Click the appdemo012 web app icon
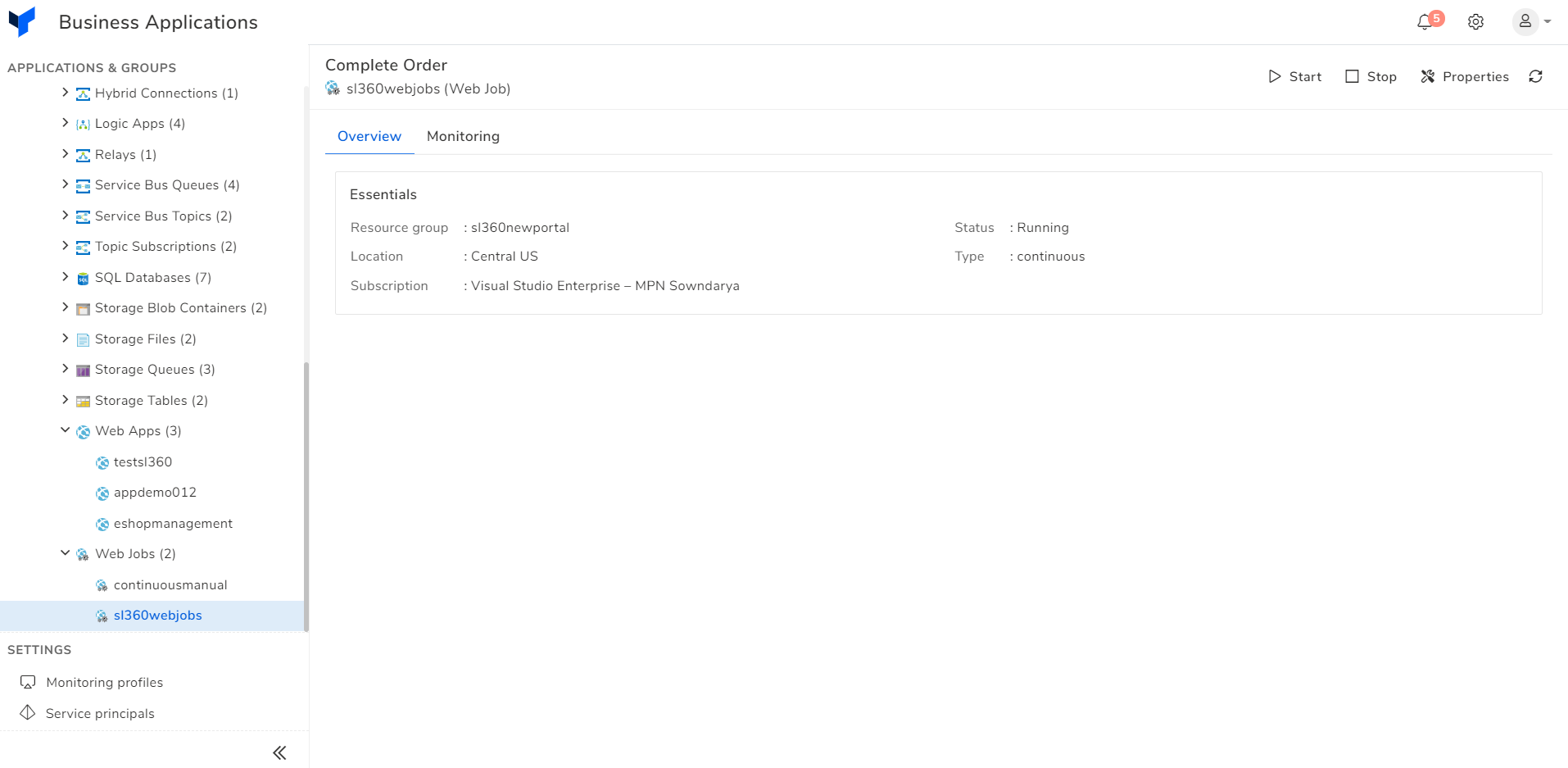1568x768 pixels. pos(102,493)
